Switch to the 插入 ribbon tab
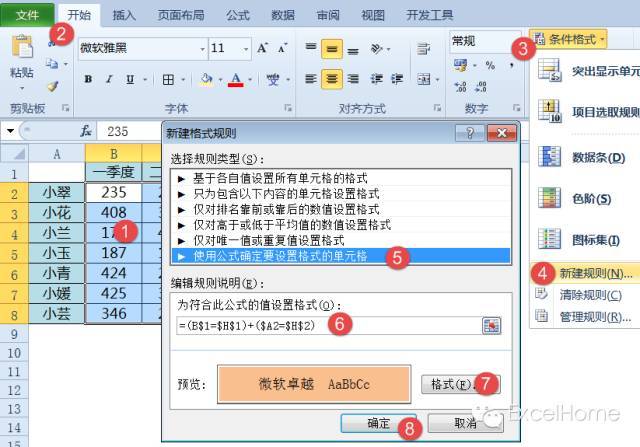 (124, 15)
